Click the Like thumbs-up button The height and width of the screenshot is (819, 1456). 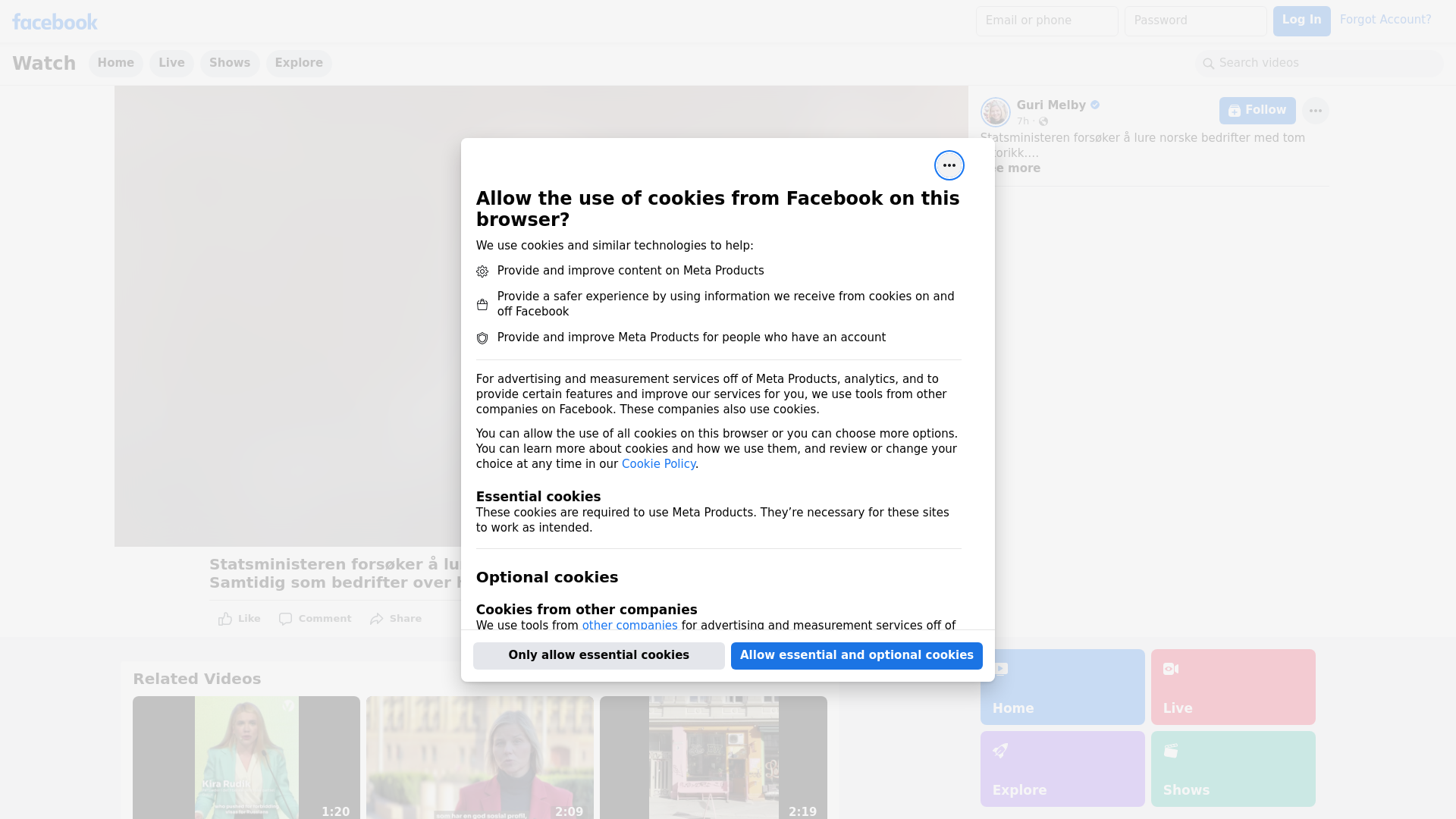tap(240, 619)
